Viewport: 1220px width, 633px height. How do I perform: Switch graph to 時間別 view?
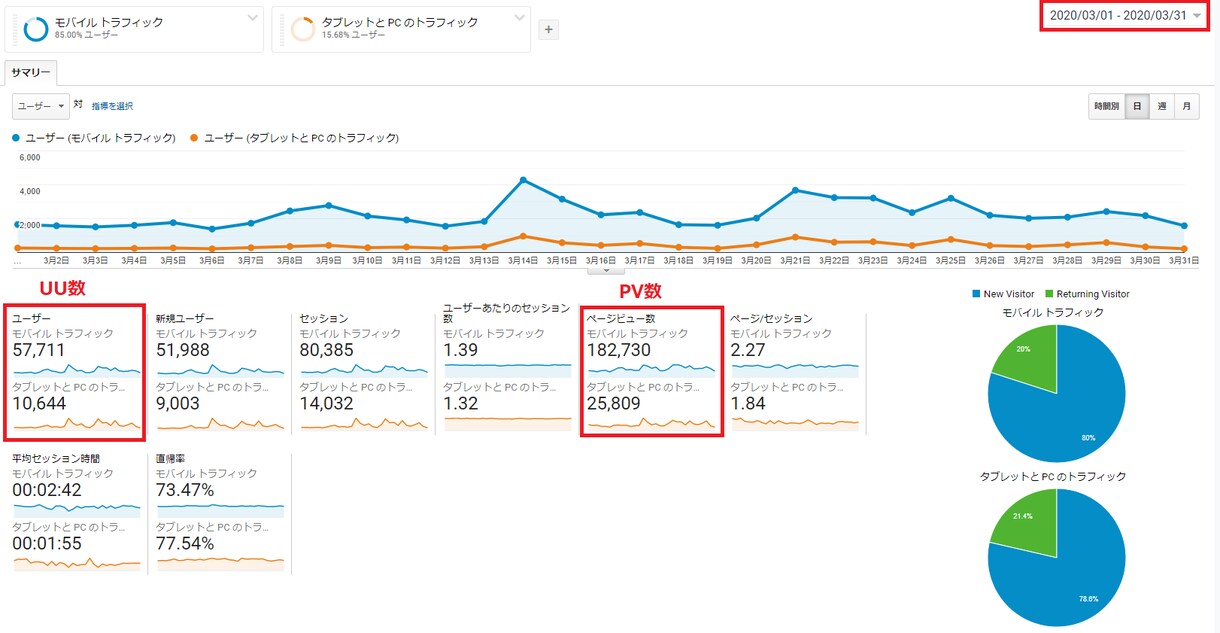point(1107,106)
